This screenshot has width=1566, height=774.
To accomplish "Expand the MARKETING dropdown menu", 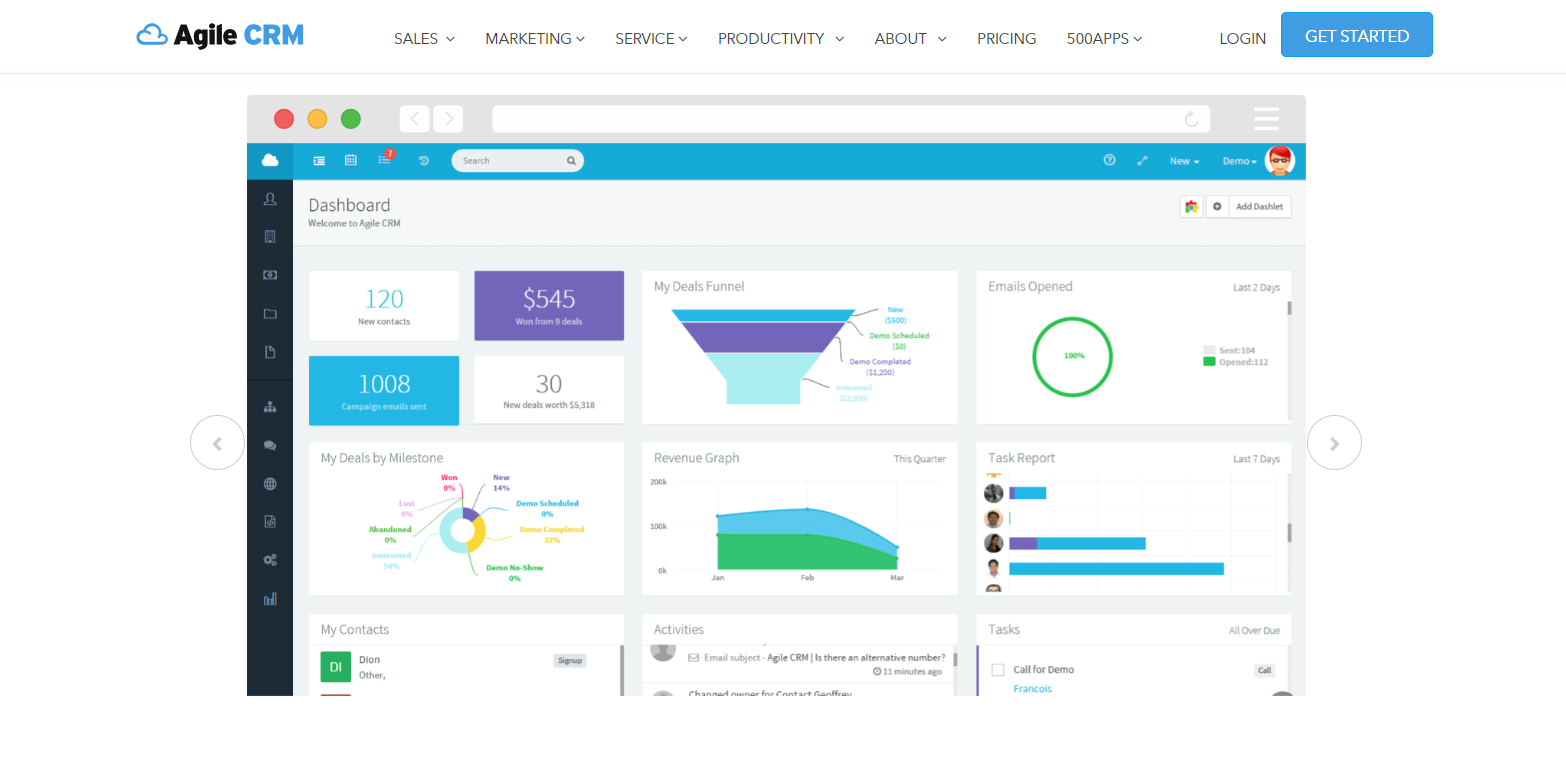I will pyautogui.click(x=535, y=38).
